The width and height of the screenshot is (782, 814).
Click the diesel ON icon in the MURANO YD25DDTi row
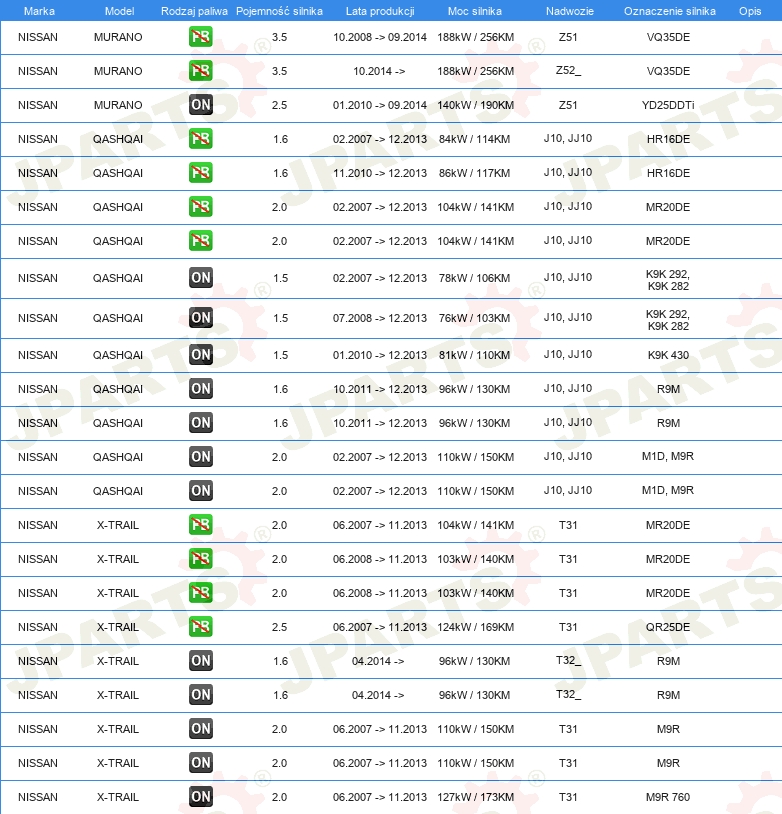coord(200,105)
